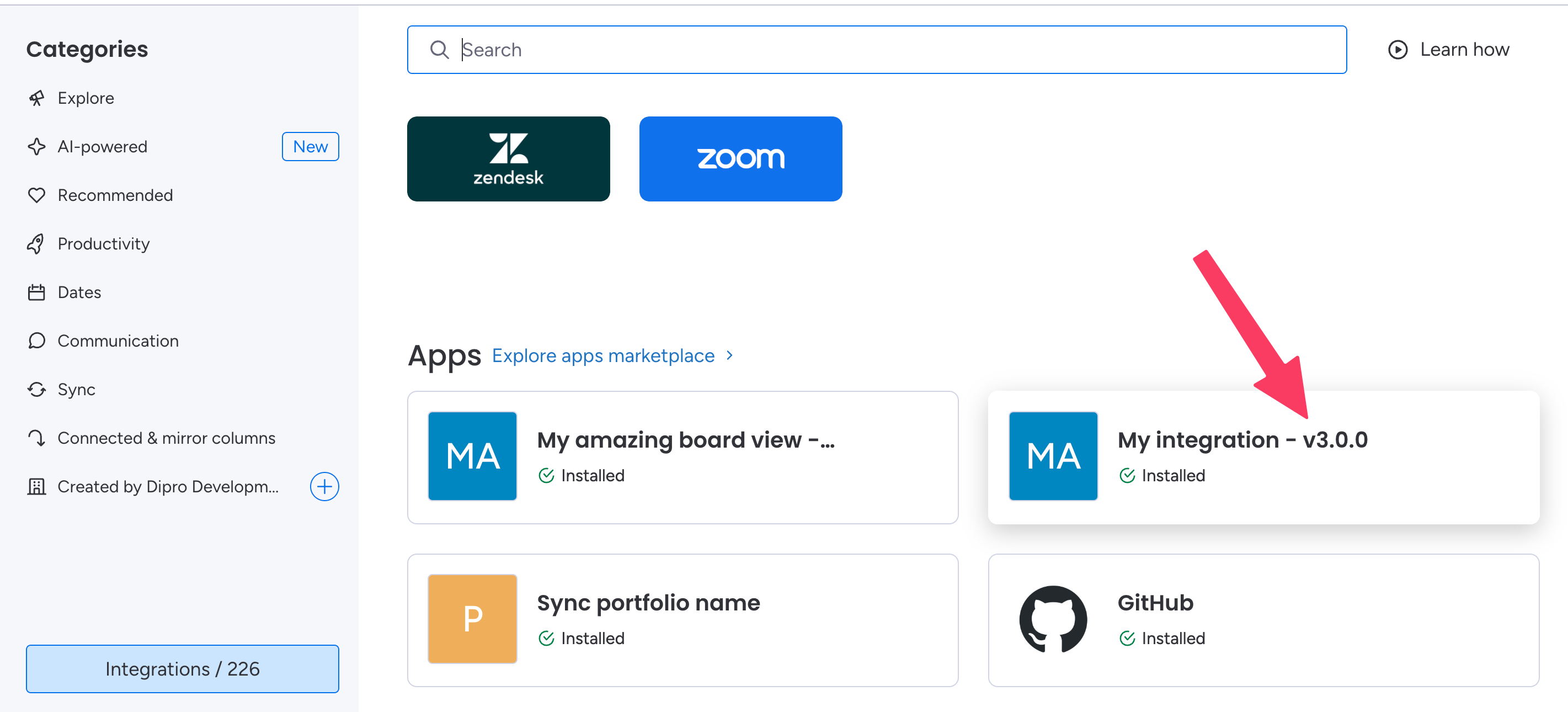Click Installed label under My amazing board view
The height and width of the screenshot is (712, 1568).
[593, 476]
